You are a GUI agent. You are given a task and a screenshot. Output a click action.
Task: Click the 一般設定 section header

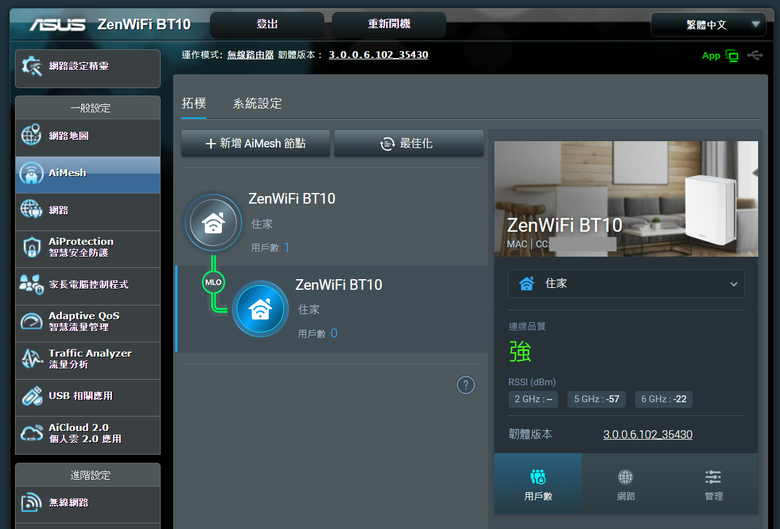[x=88, y=107]
